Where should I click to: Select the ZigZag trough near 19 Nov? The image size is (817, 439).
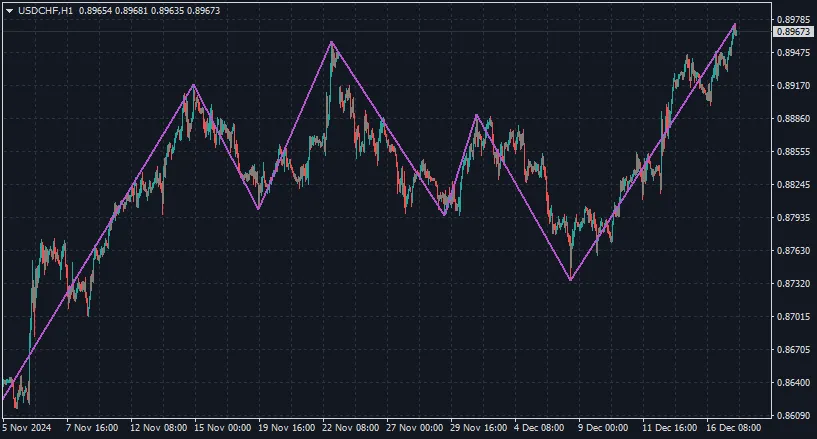coord(259,209)
